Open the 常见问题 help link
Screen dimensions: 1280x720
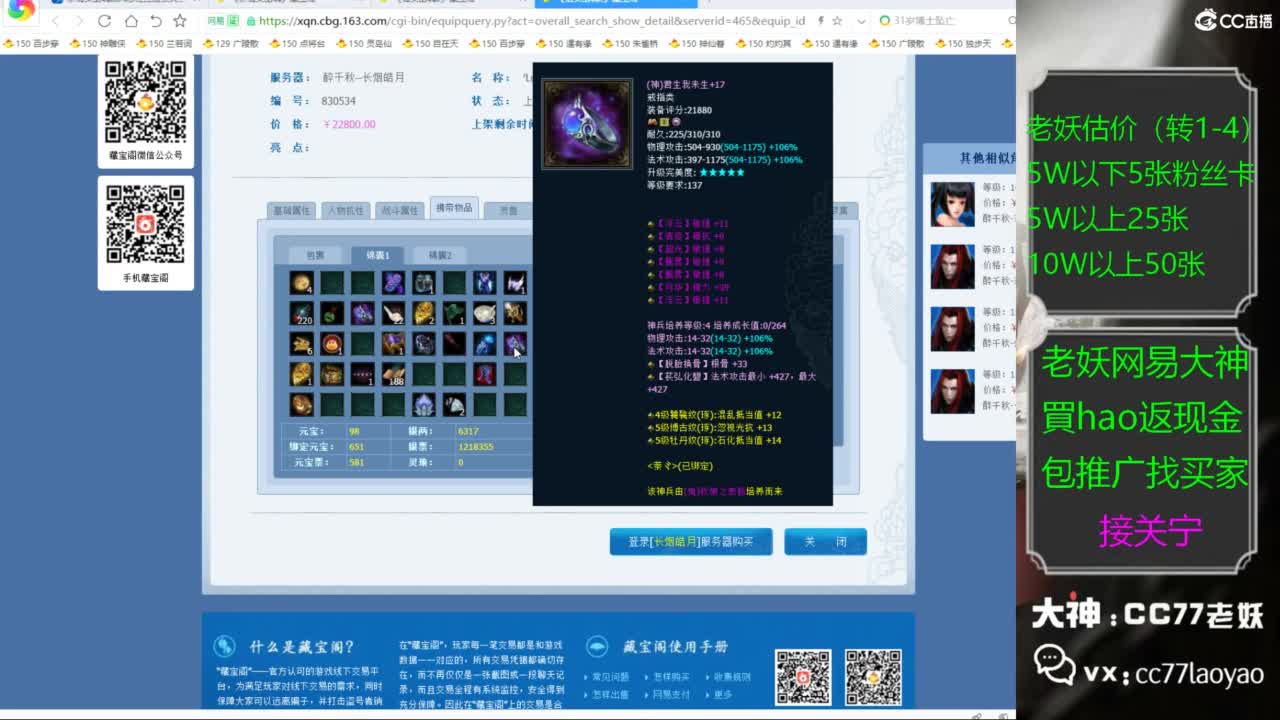click(613, 677)
